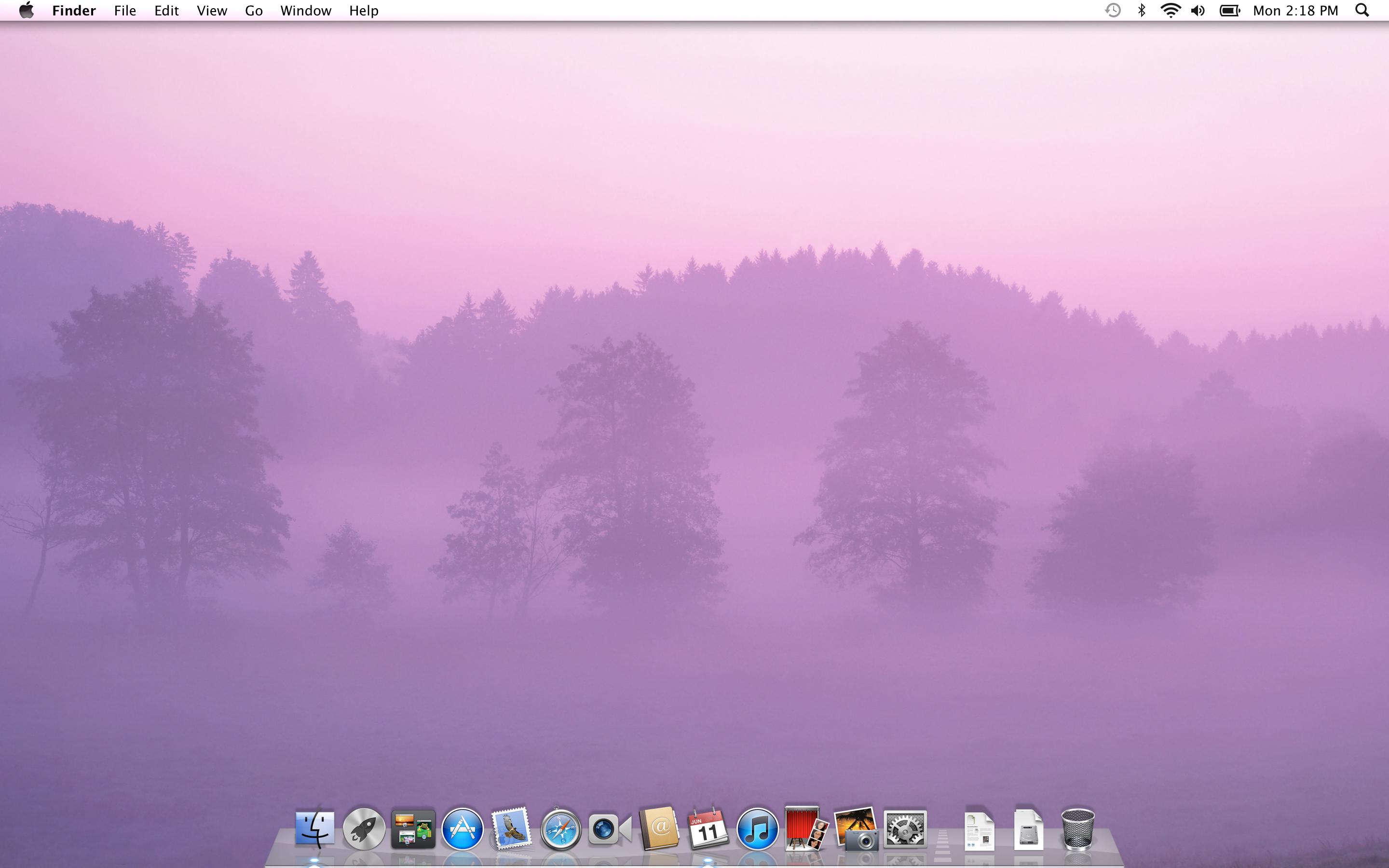The width and height of the screenshot is (1389, 868).
Task: Open the Trash in Dock
Action: (1077, 829)
